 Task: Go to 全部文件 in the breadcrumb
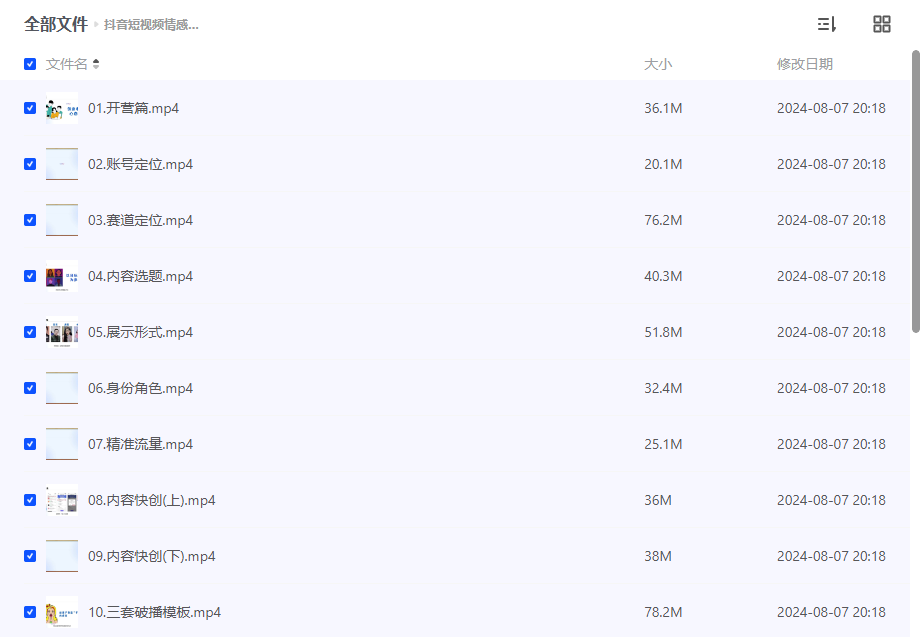click(x=56, y=24)
